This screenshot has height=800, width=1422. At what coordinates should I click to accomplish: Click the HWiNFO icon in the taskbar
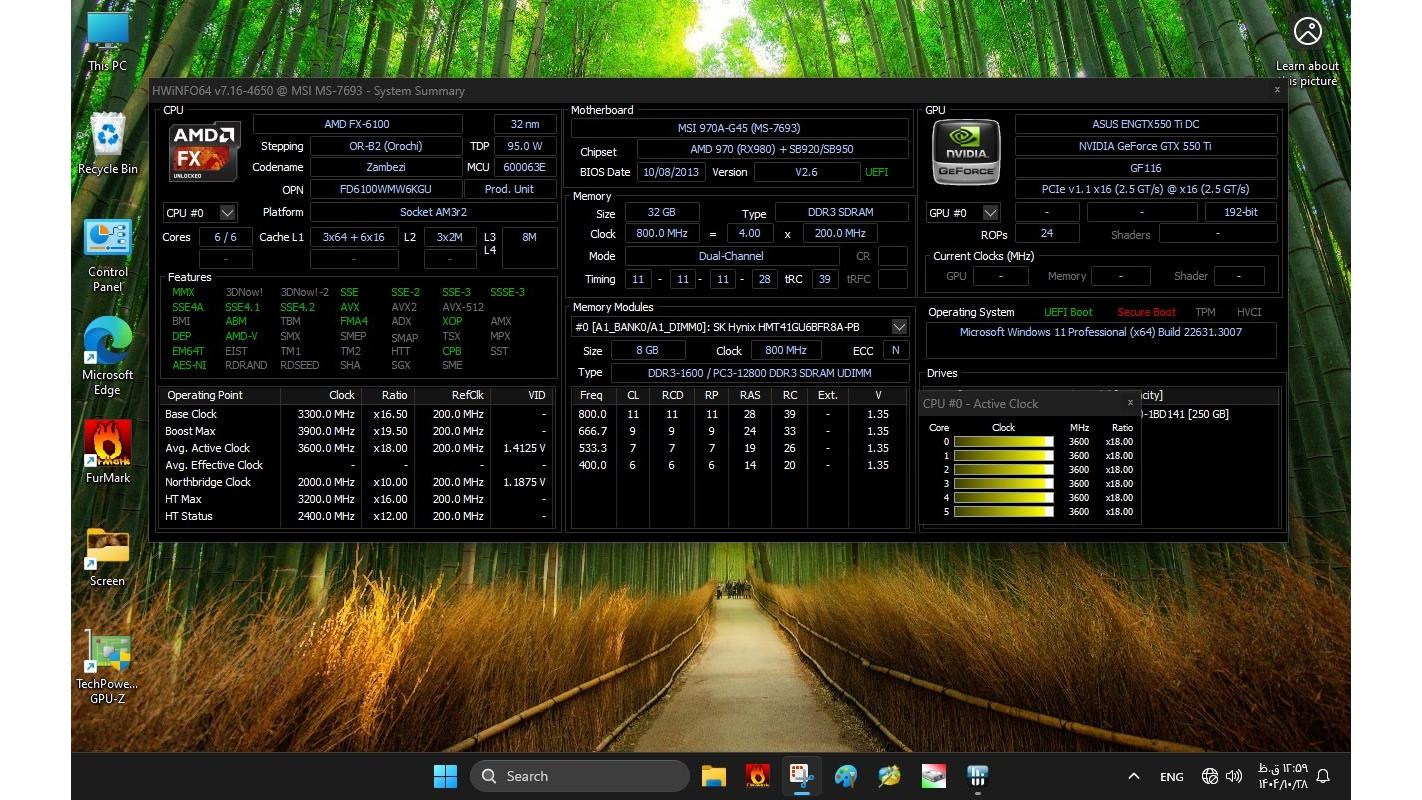(977, 776)
